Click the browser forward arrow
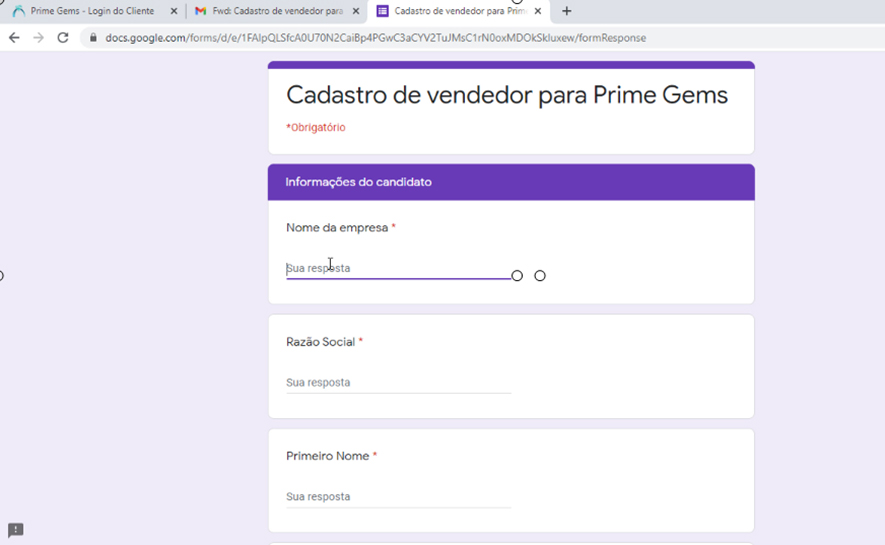The image size is (885, 545). coord(38,38)
